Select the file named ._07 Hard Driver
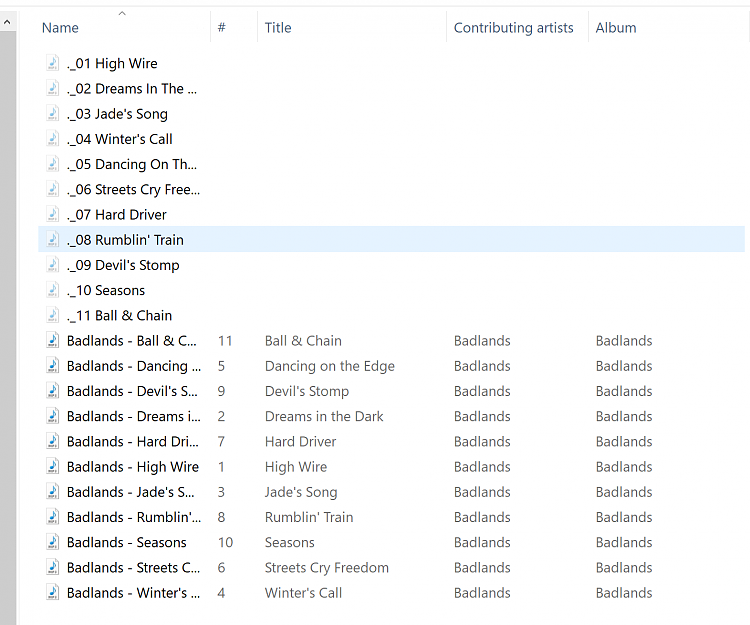 point(117,215)
